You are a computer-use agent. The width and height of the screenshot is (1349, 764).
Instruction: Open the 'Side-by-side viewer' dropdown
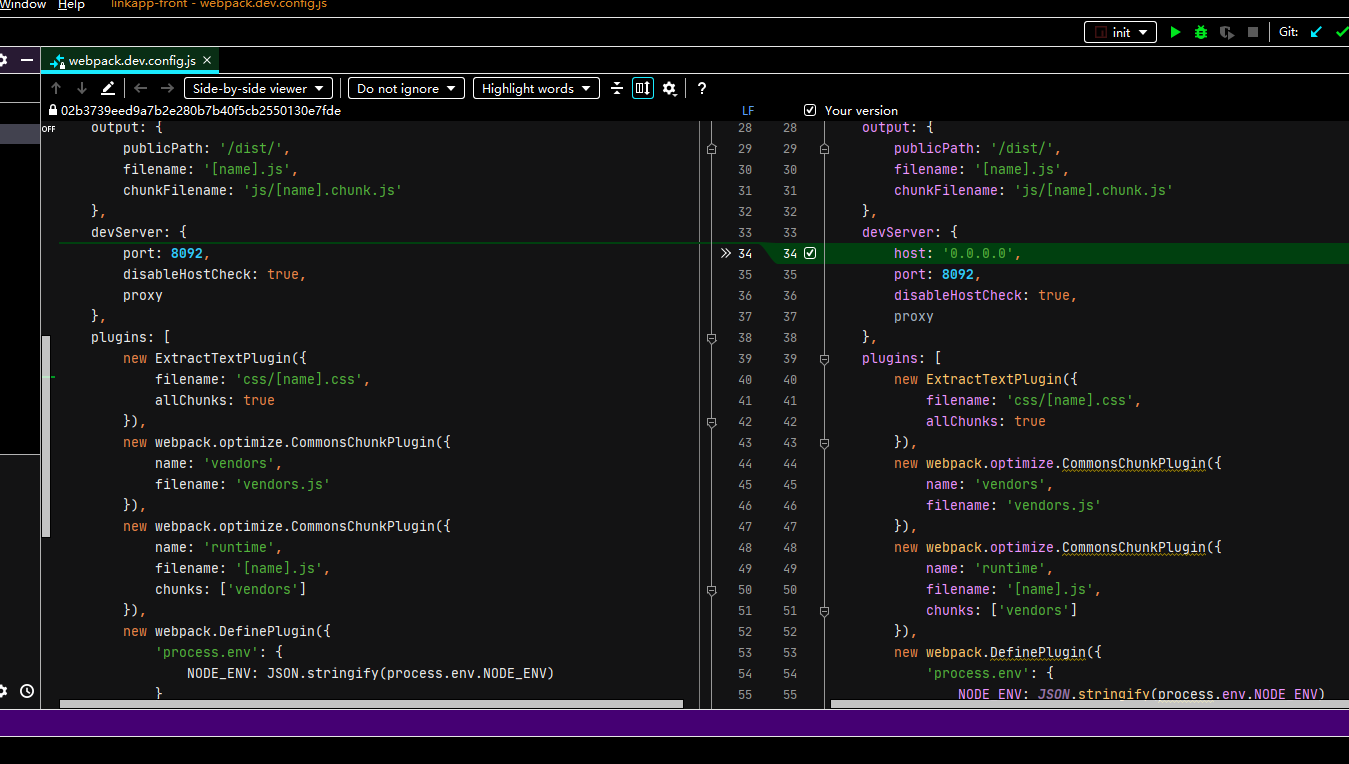pyautogui.click(x=258, y=88)
